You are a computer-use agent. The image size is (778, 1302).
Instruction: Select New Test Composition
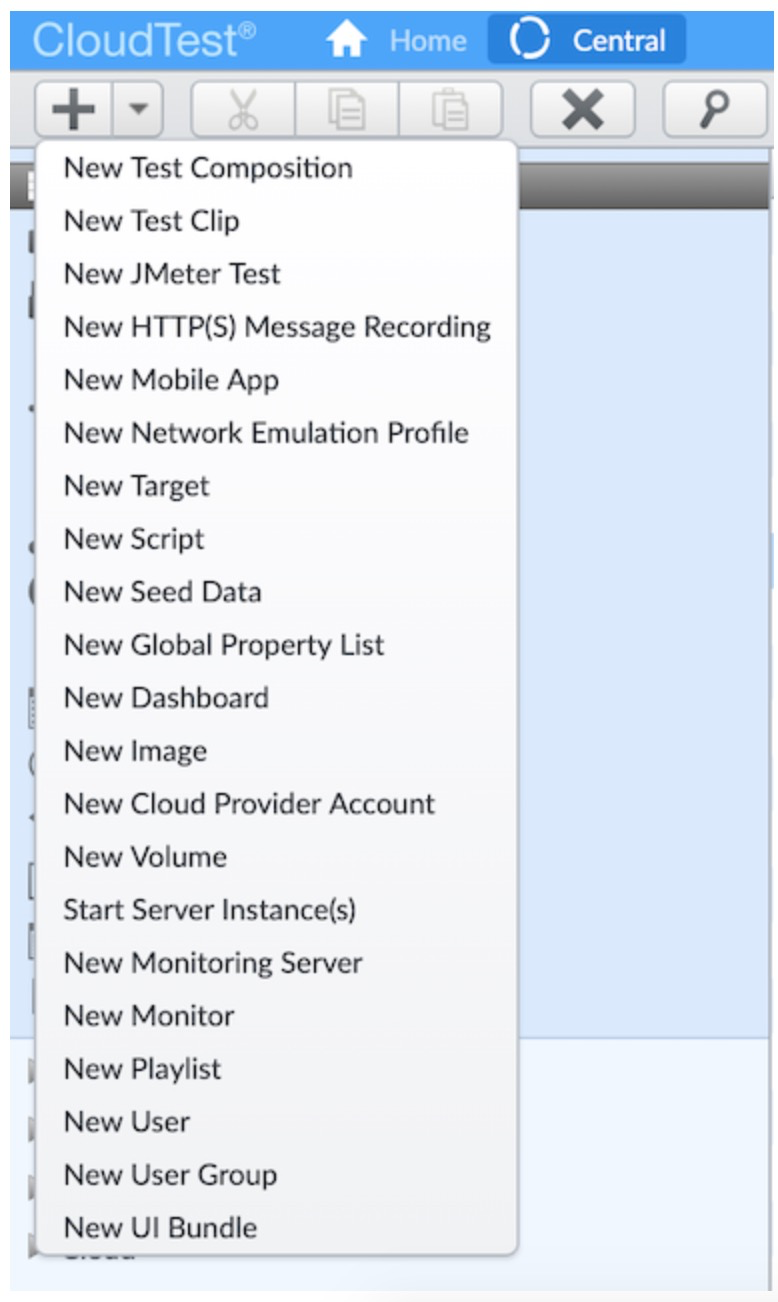click(x=208, y=168)
